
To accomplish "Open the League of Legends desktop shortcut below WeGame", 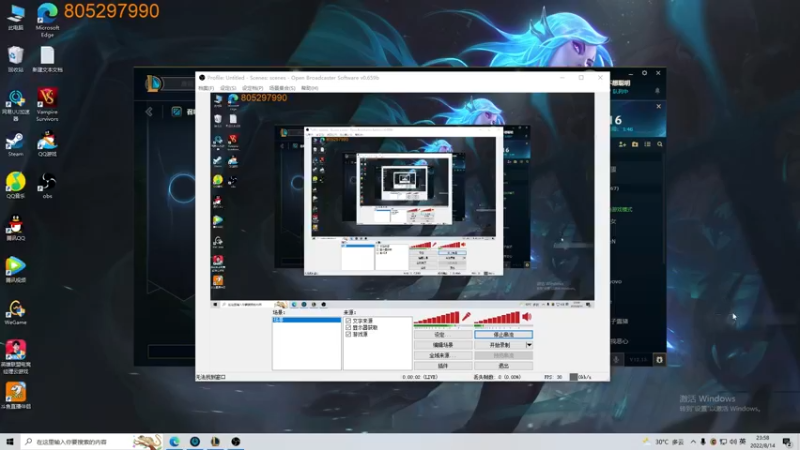I will [16, 356].
